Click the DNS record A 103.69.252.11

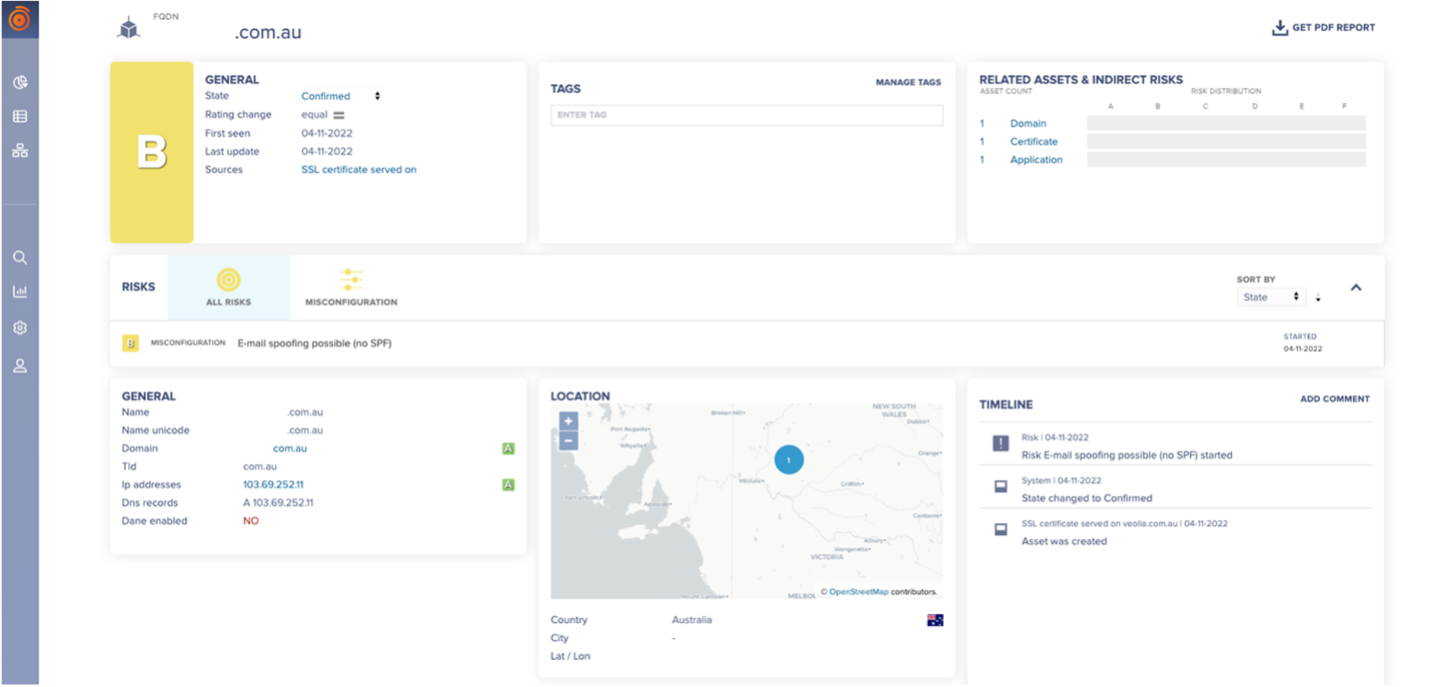click(x=278, y=503)
